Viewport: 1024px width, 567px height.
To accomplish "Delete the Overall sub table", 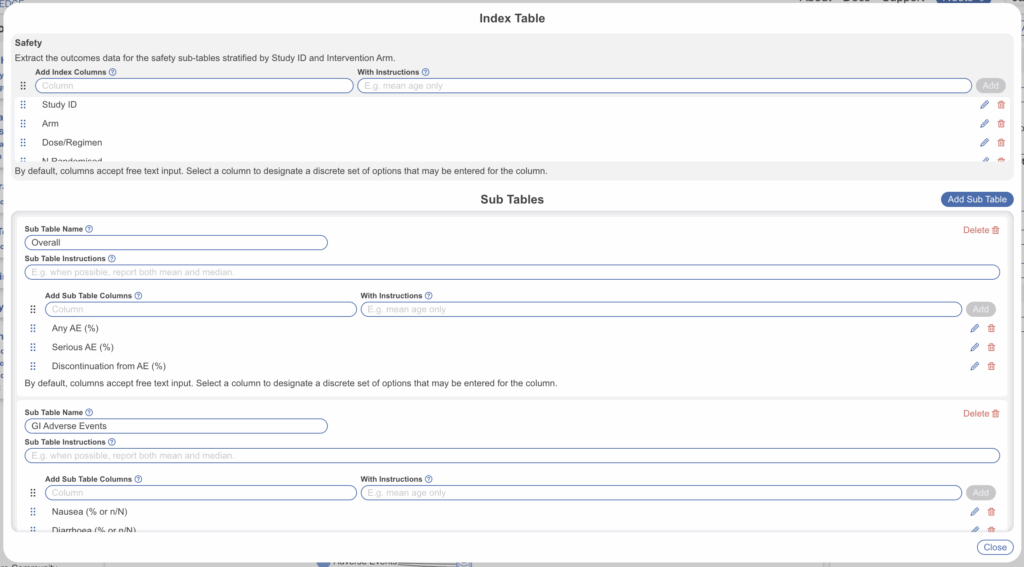I will coord(980,230).
